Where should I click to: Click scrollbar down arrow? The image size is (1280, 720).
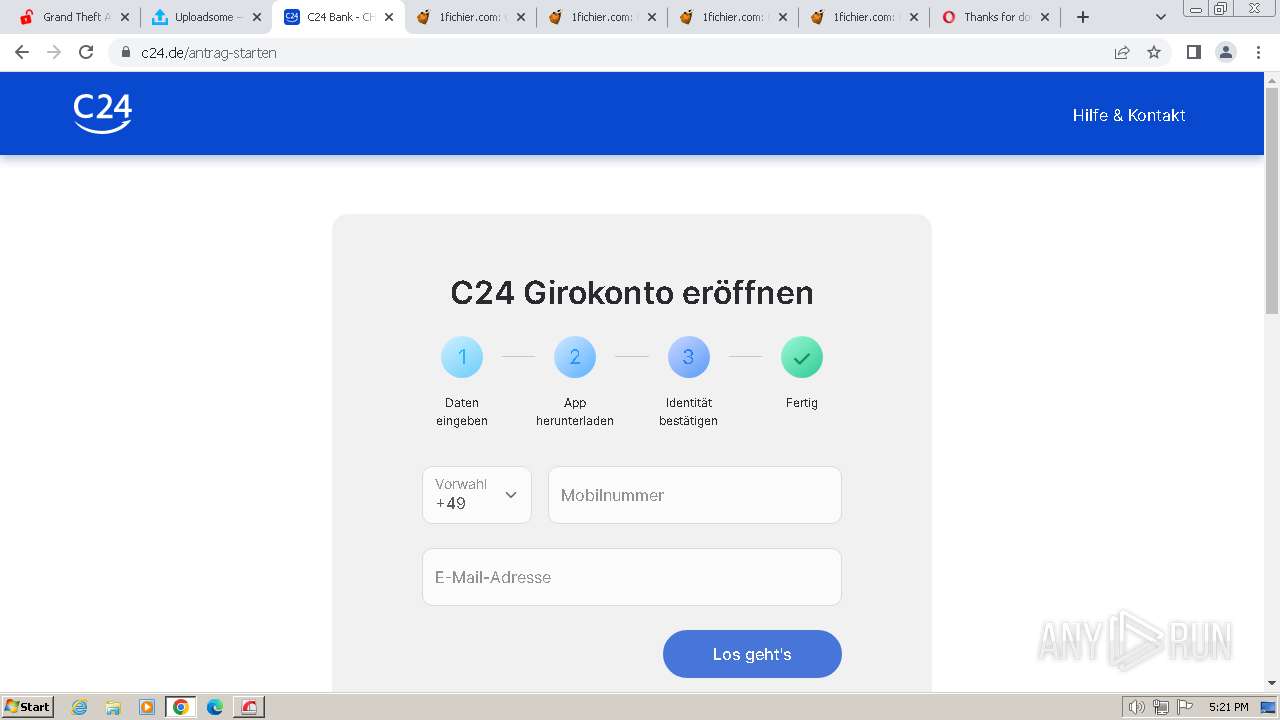point(1272,683)
